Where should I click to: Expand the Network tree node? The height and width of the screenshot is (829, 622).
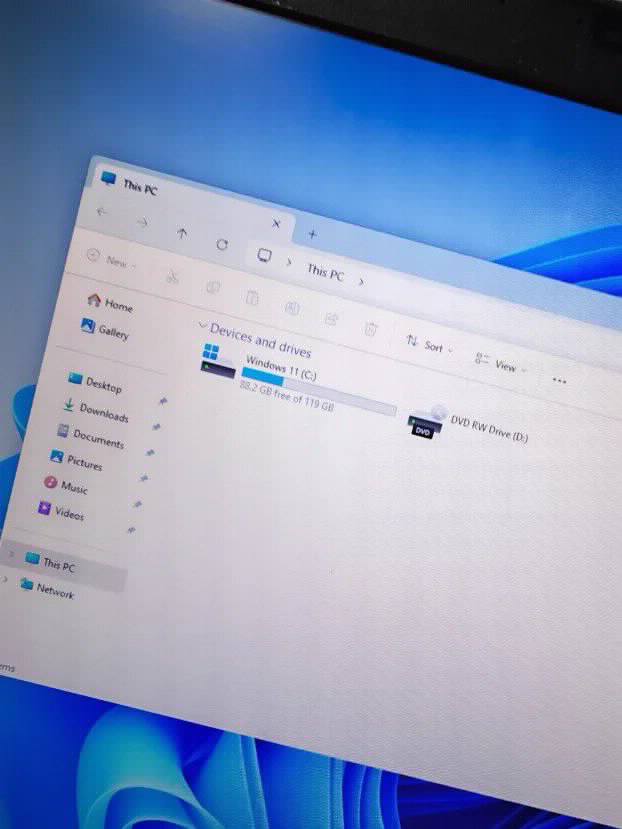[5, 579]
